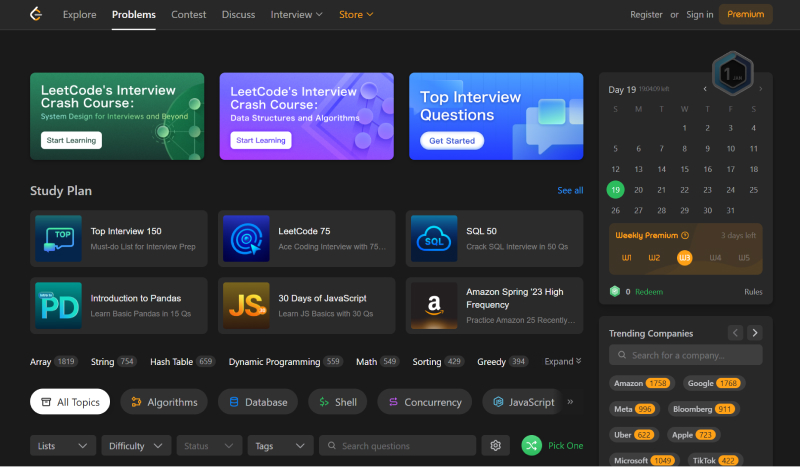Select the Algorithms category
Screen dimensions: 800x467
(164, 402)
